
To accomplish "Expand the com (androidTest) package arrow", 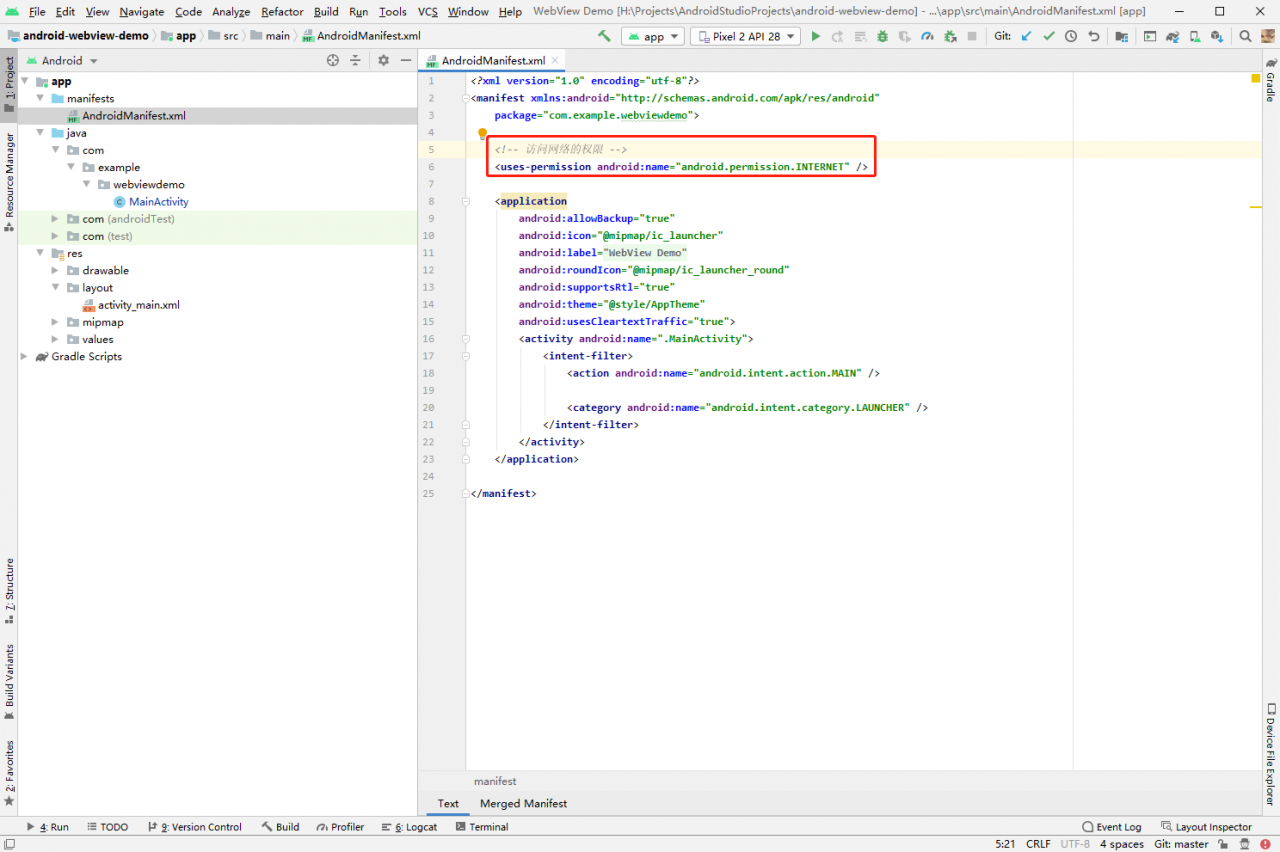I will pos(56,219).
